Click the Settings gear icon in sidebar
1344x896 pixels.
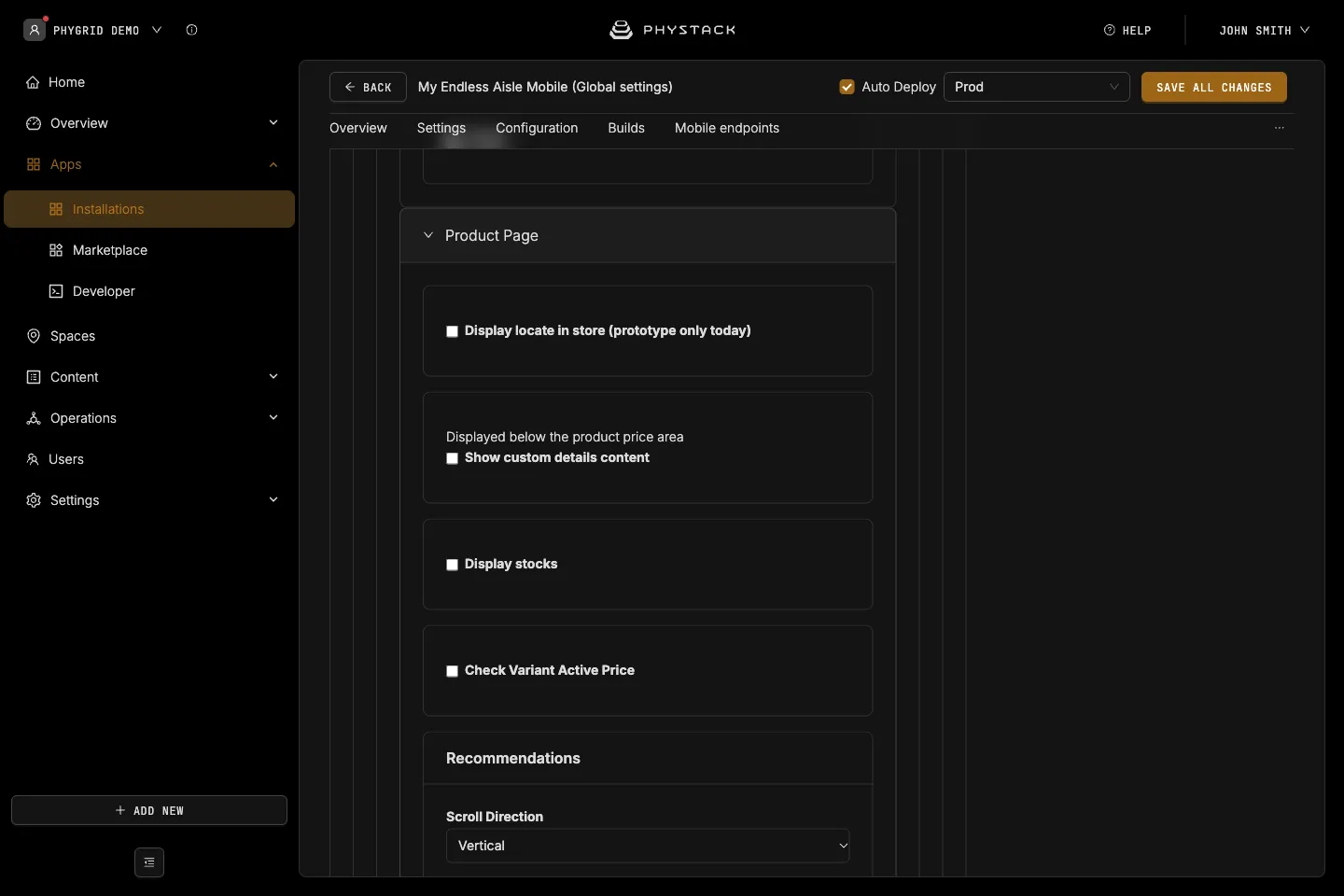click(34, 500)
